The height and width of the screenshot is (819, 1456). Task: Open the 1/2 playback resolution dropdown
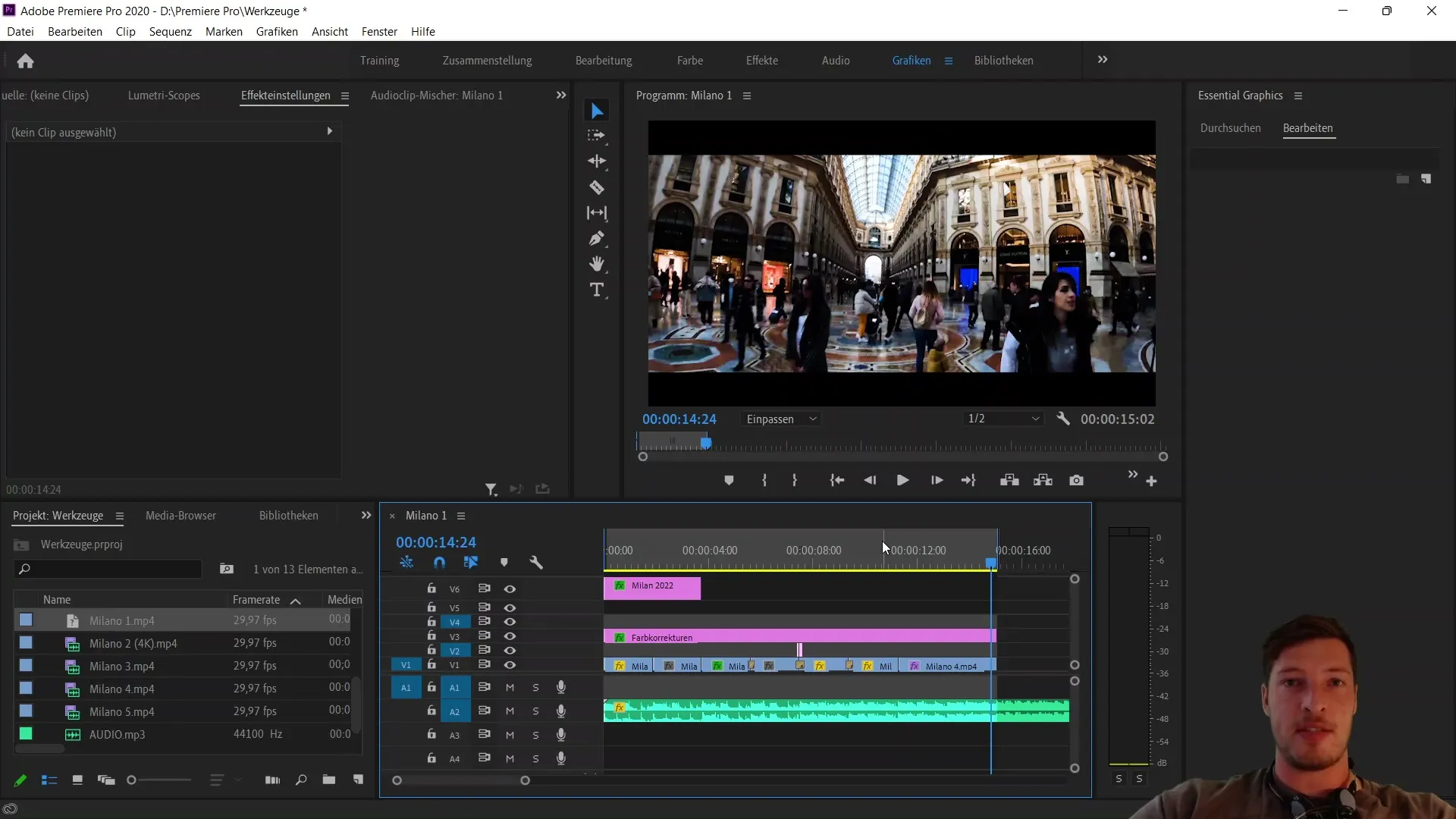[x=1003, y=419]
